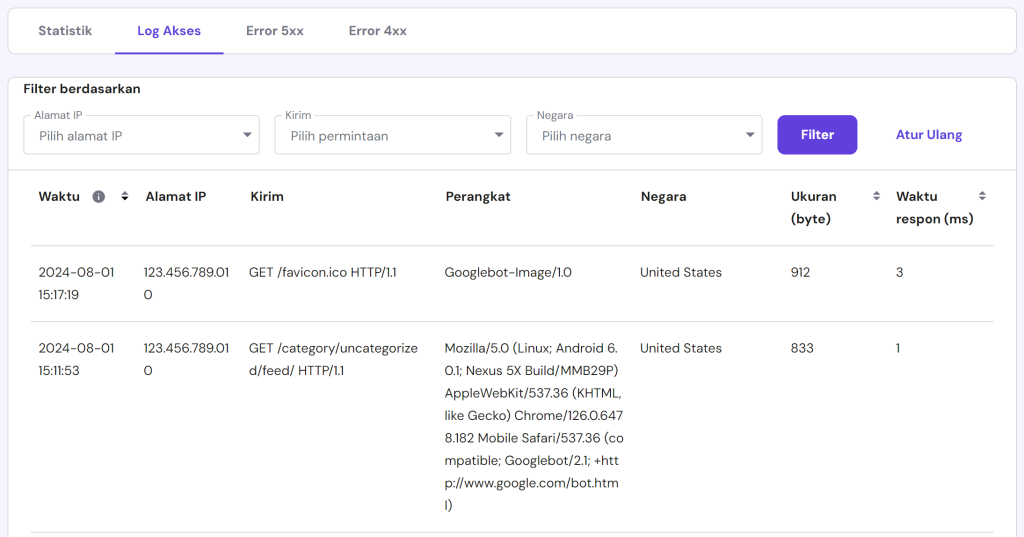Go to the Error 4xx tab

pyautogui.click(x=378, y=31)
